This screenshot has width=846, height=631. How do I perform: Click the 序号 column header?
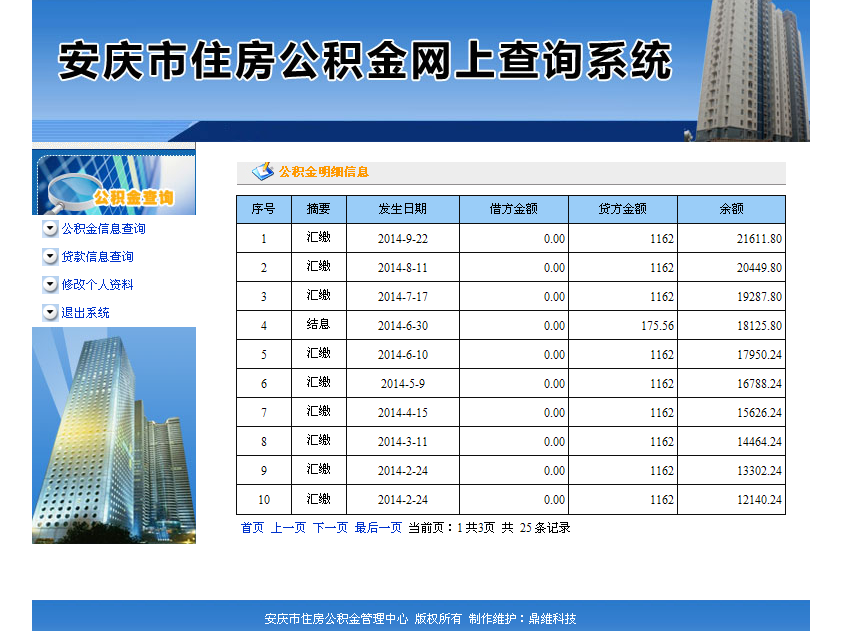264,209
